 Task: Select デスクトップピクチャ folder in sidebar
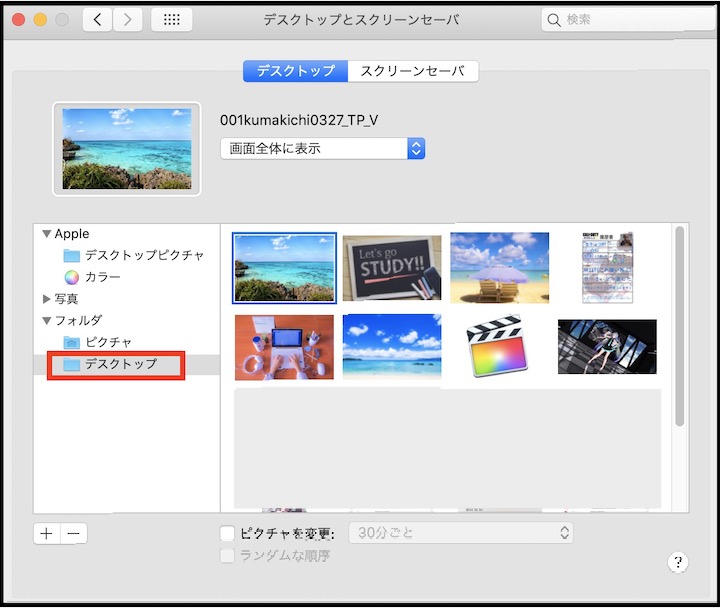tap(133, 255)
